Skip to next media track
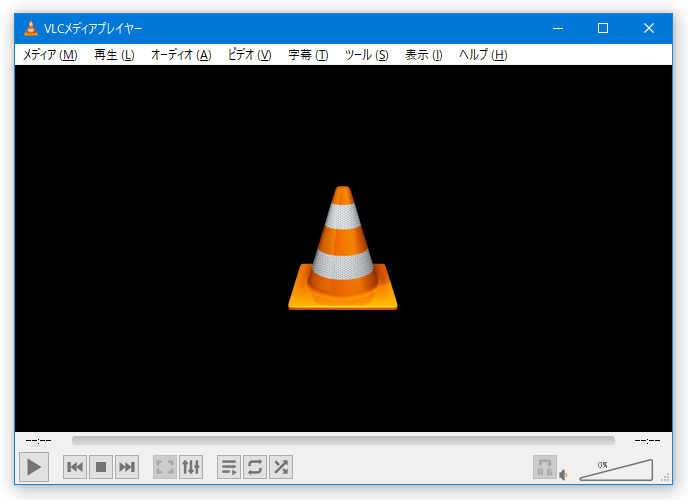 (x=127, y=467)
